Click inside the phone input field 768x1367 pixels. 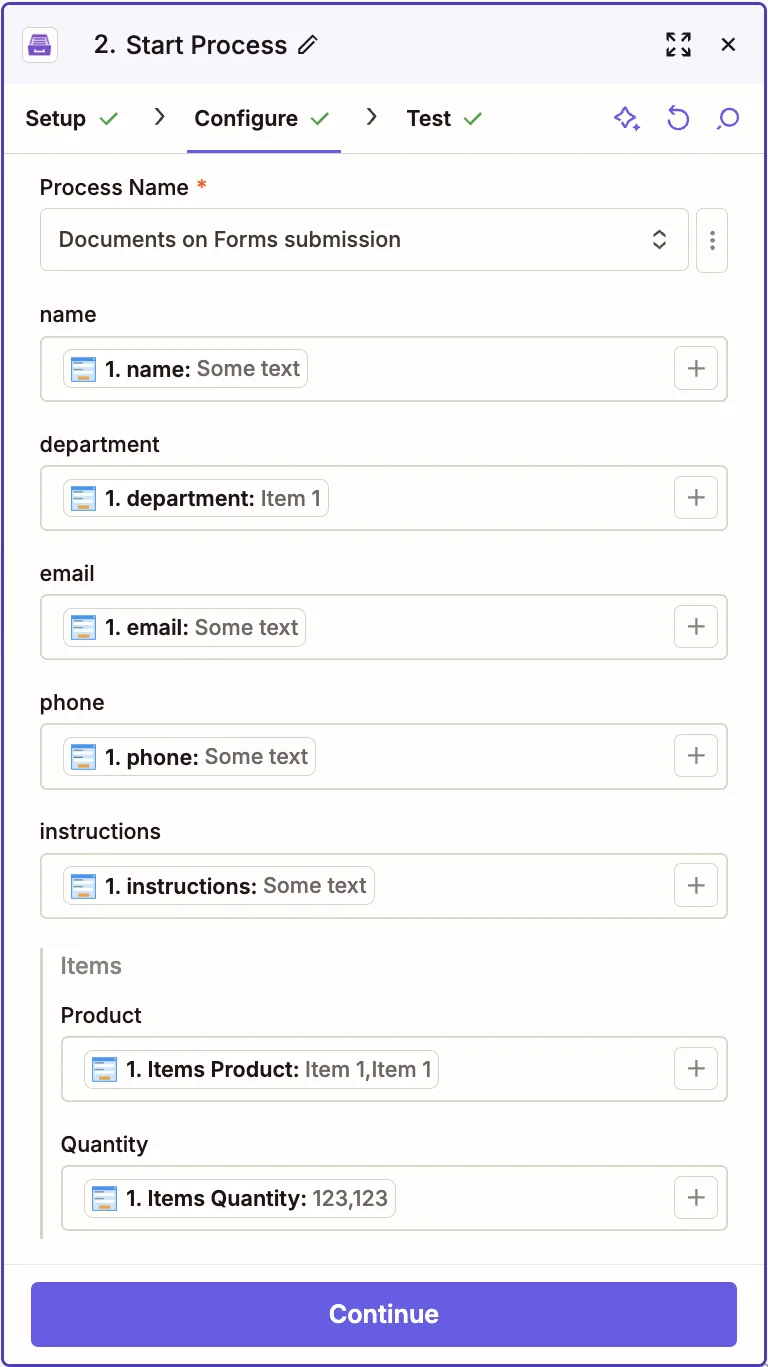pyautogui.click(x=384, y=756)
